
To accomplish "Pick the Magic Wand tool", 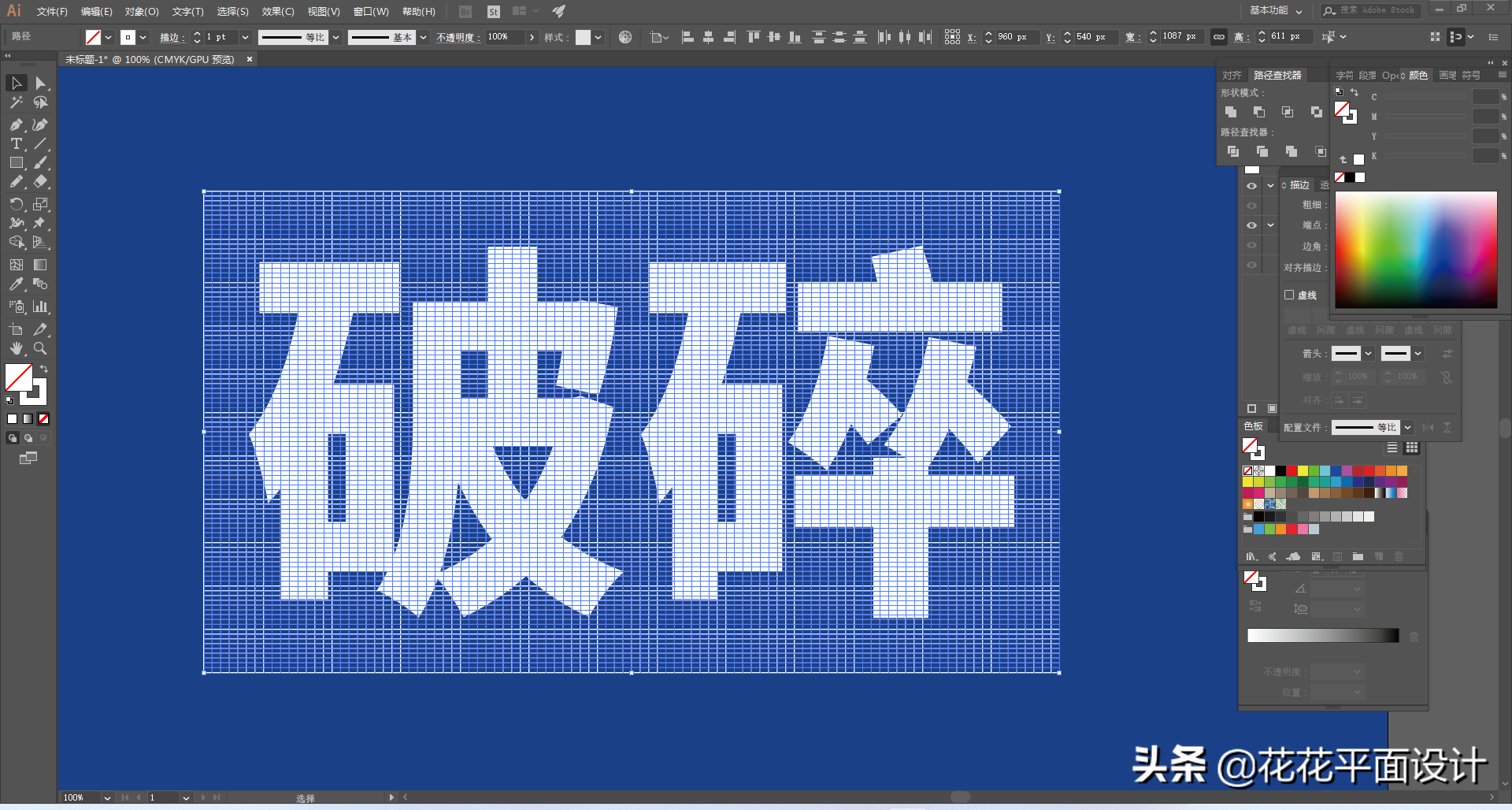I will coord(17,102).
